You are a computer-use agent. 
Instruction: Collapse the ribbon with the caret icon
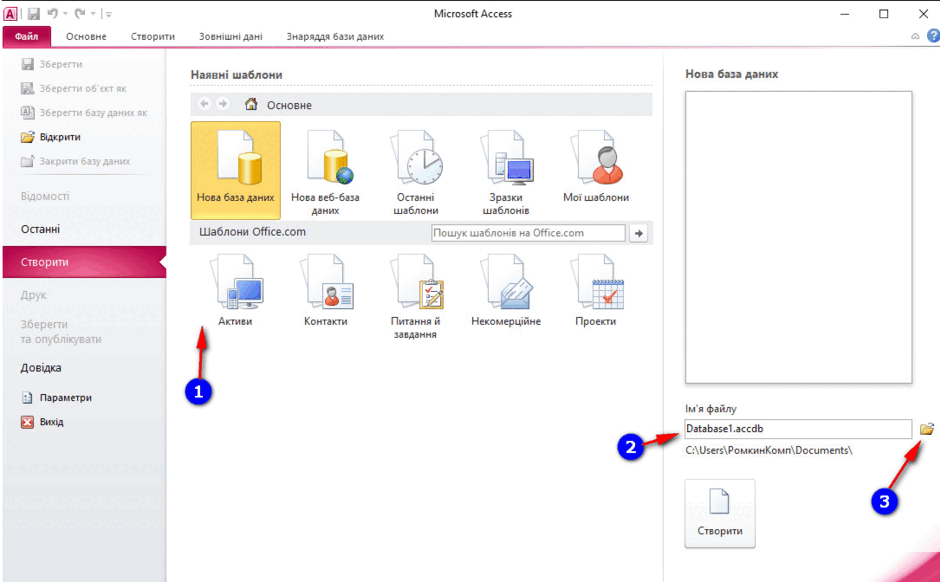[x=915, y=37]
